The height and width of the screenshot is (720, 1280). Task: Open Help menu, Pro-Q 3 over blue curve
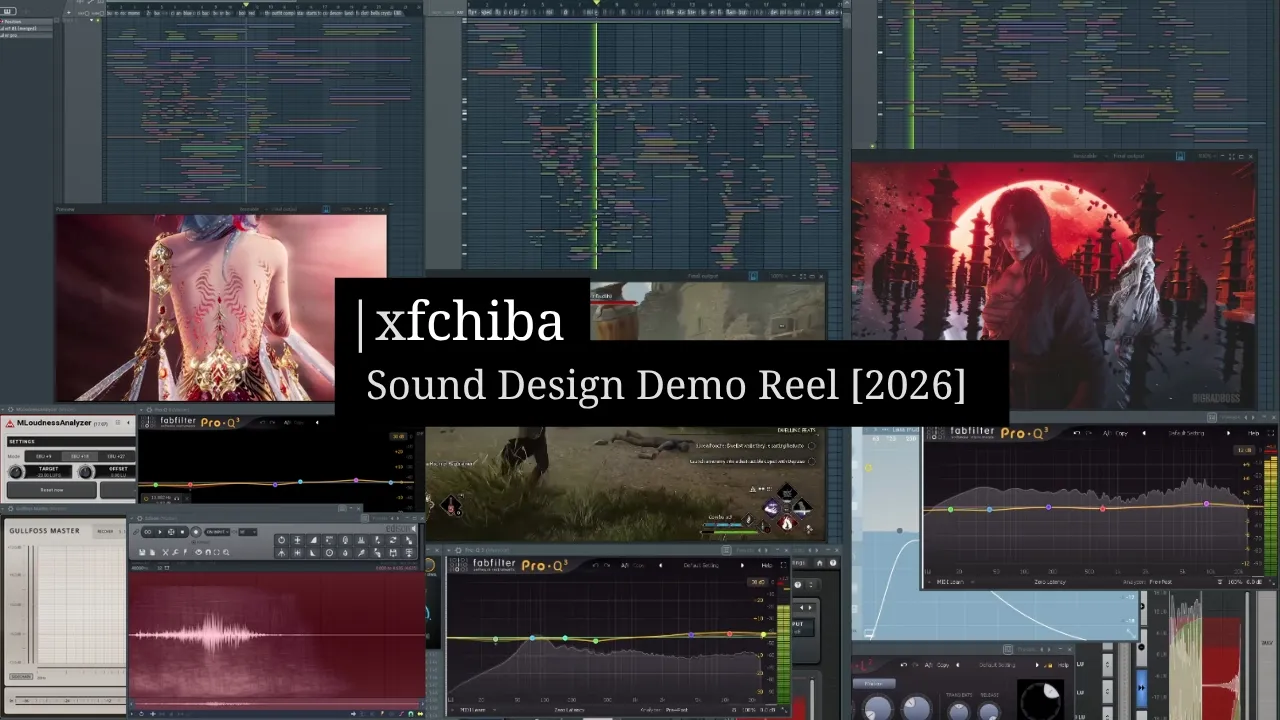(x=1253, y=433)
